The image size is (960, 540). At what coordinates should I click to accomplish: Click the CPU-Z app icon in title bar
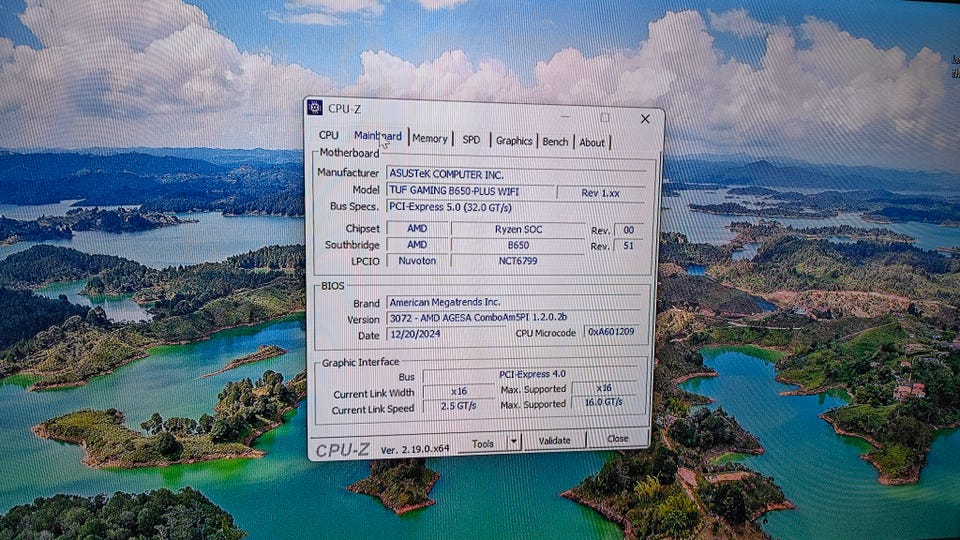(315, 107)
